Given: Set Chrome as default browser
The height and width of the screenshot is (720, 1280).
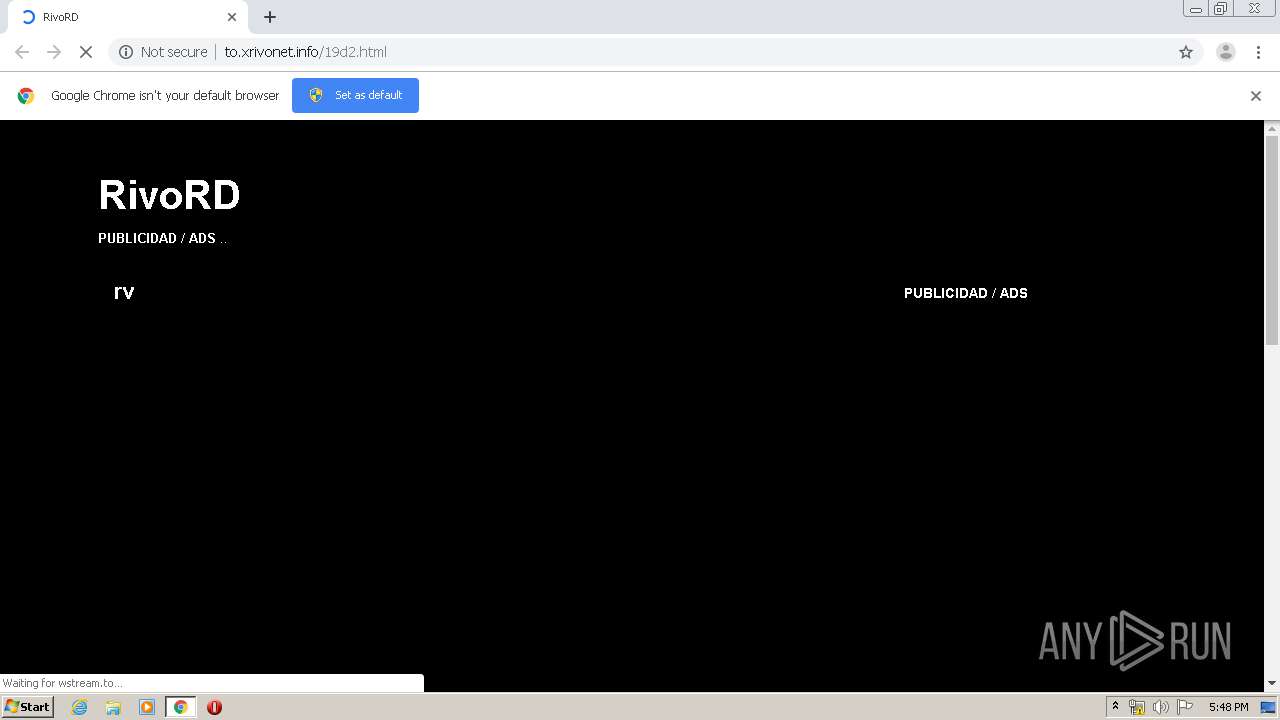Looking at the screenshot, I should (355, 95).
